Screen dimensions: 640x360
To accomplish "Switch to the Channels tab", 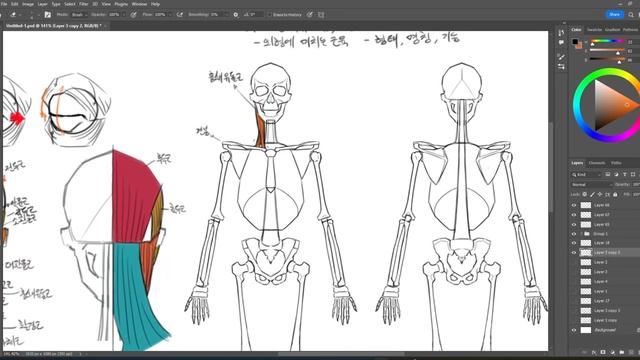I will pyautogui.click(x=597, y=163).
